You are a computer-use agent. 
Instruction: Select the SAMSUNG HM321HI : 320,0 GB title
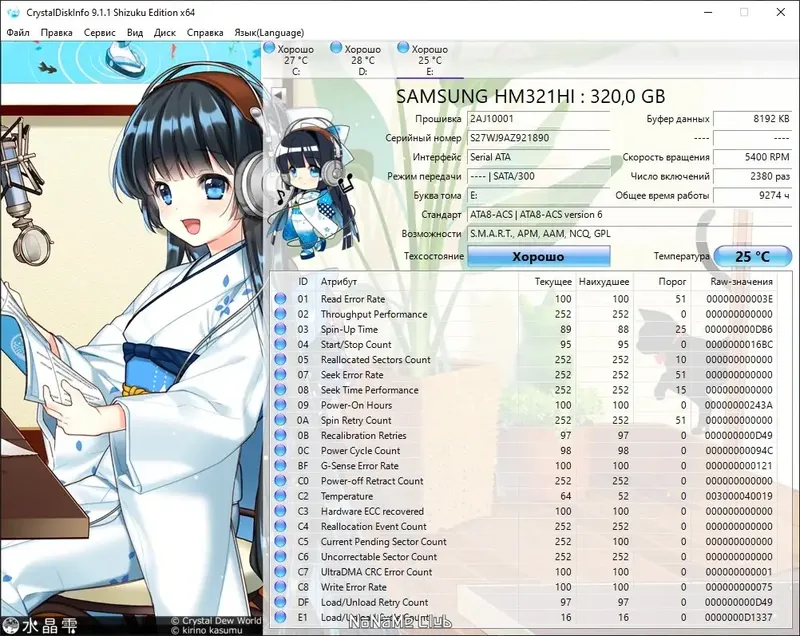[531, 96]
